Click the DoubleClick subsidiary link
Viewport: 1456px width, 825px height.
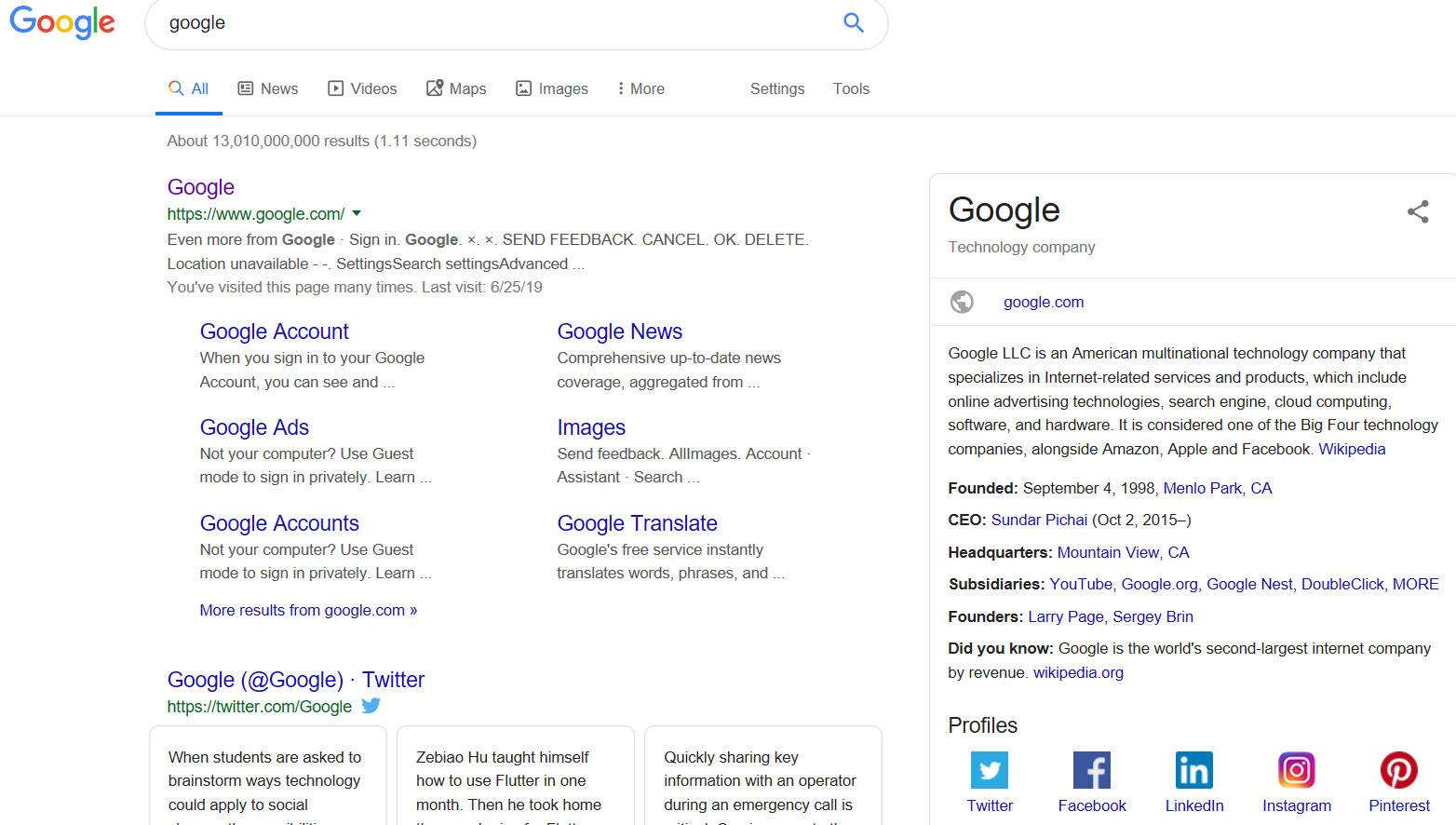(1342, 584)
